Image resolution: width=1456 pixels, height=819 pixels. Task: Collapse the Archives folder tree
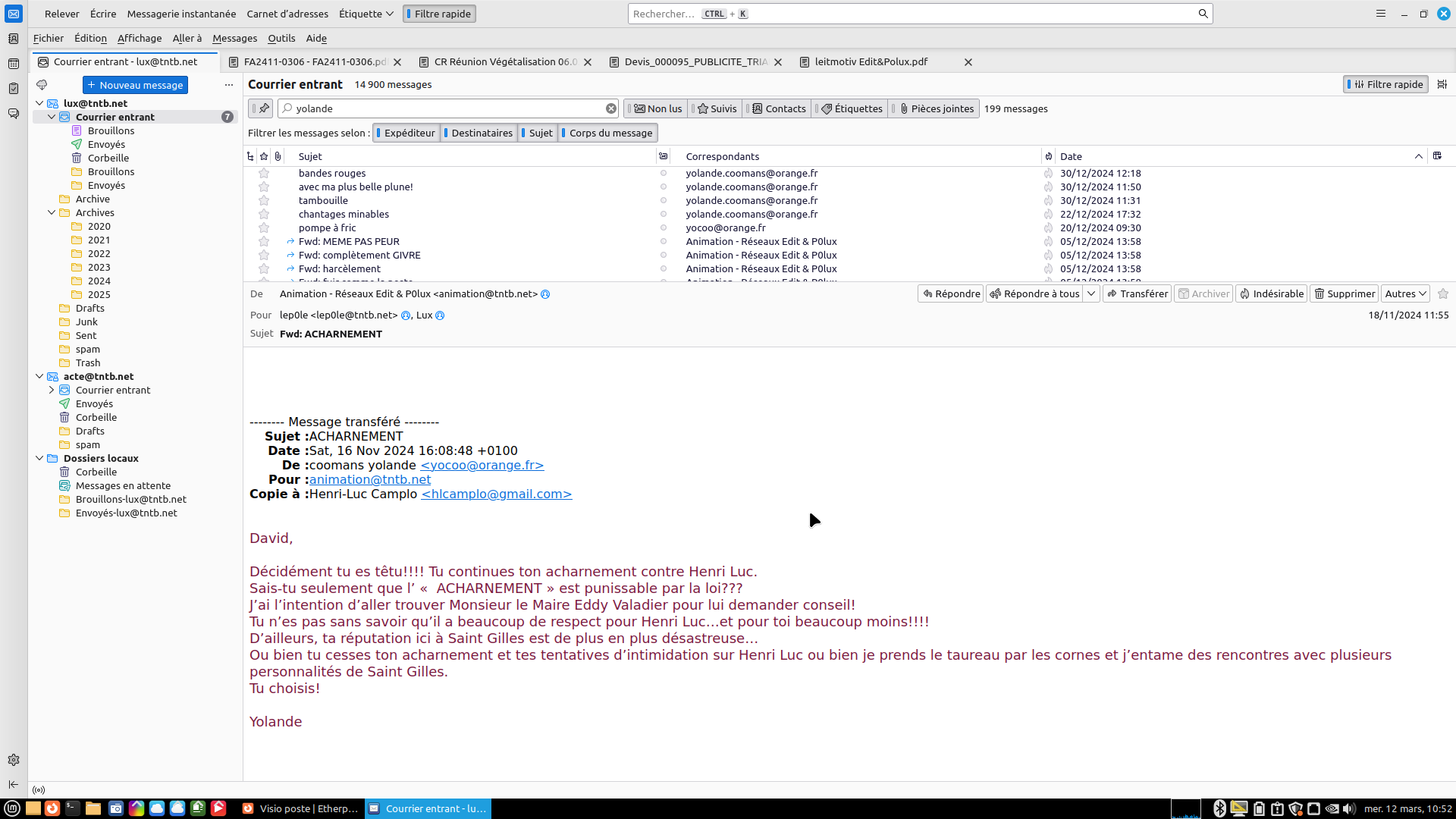52,212
